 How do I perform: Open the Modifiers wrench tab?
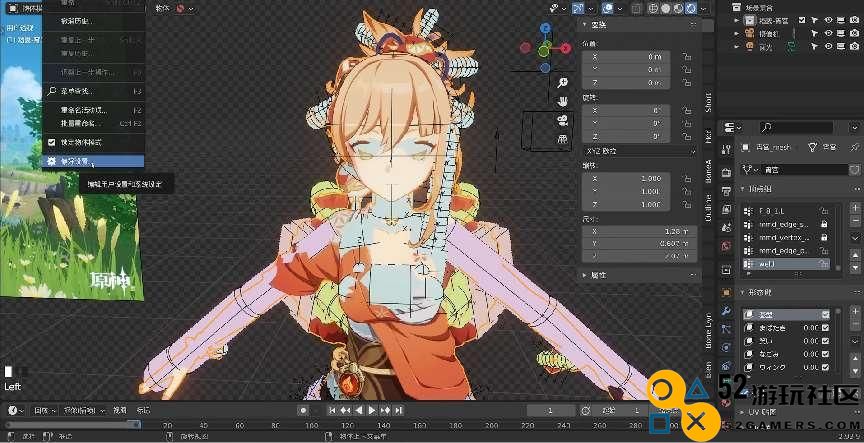[727, 311]
